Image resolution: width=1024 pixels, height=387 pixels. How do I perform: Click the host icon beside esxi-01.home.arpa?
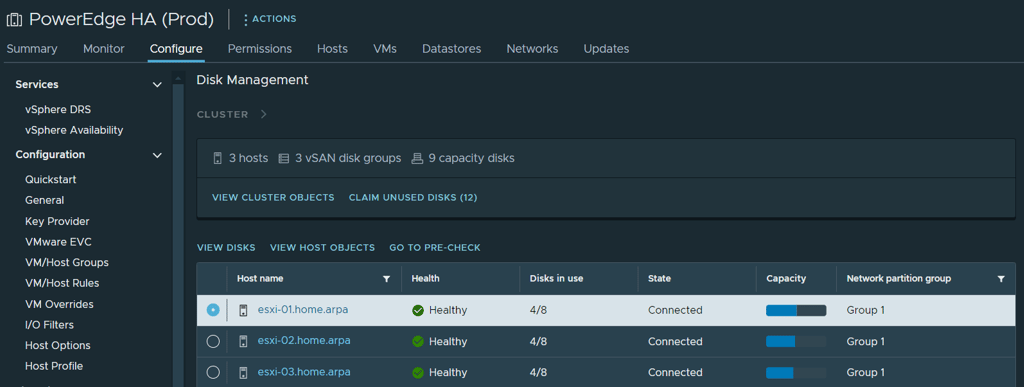coord(244,310)
